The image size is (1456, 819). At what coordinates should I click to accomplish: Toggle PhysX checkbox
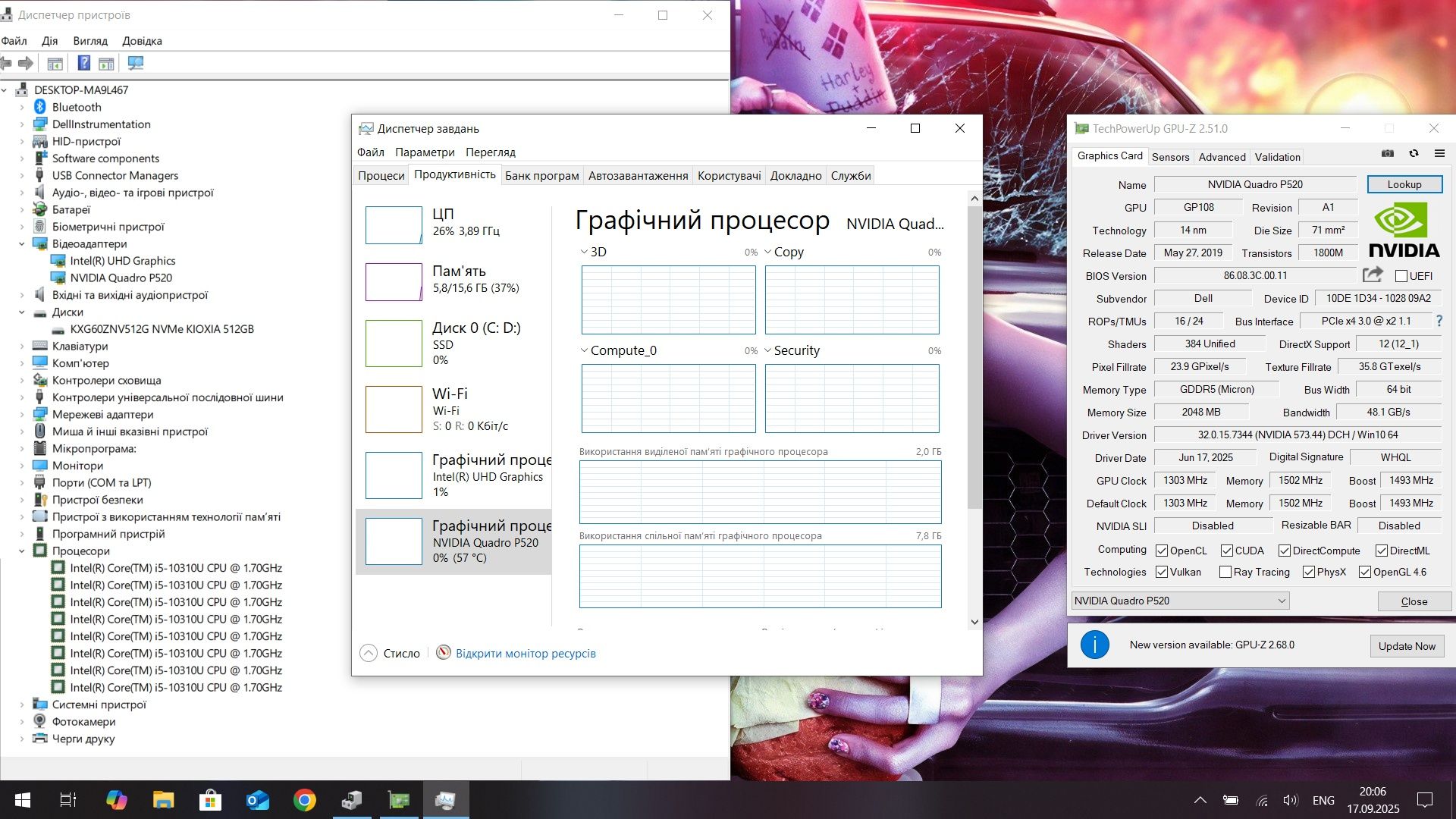(x=1309, y=572)
